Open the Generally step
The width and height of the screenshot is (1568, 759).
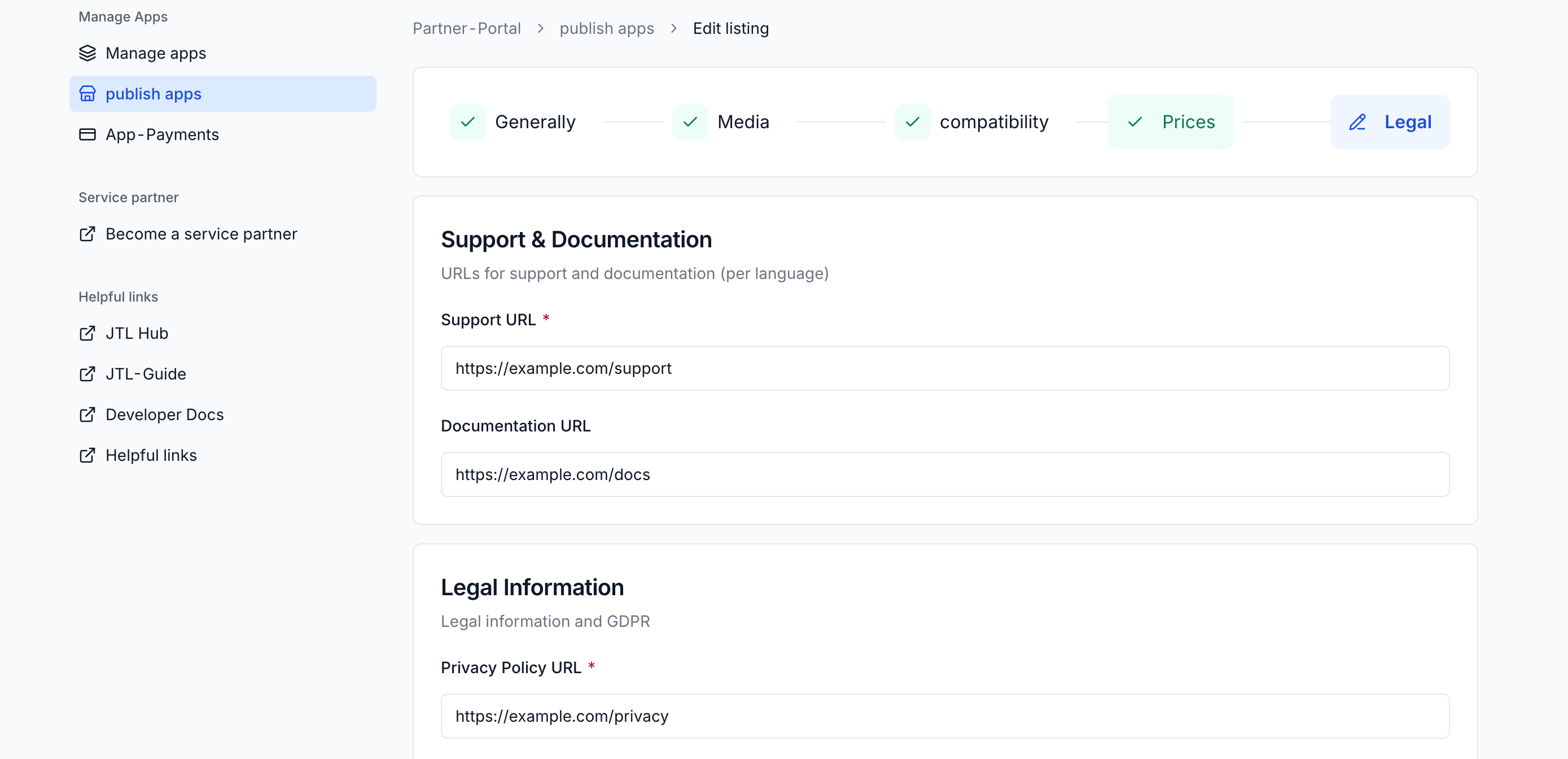[513, 122]
